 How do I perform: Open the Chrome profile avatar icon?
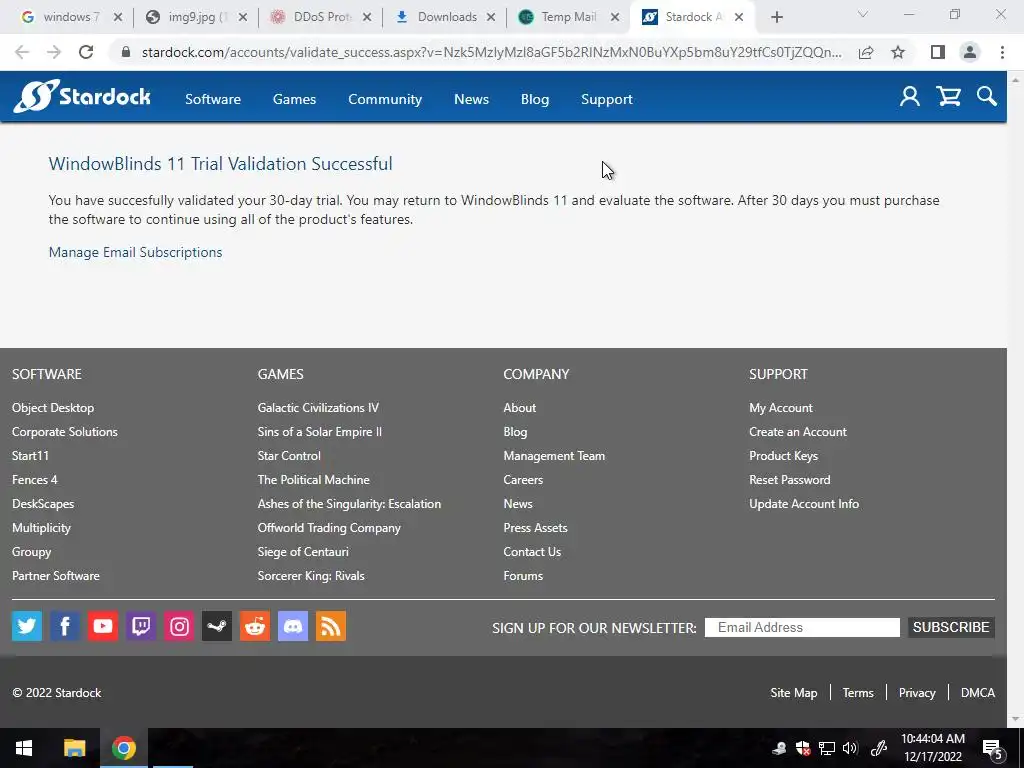pos(970,52)
